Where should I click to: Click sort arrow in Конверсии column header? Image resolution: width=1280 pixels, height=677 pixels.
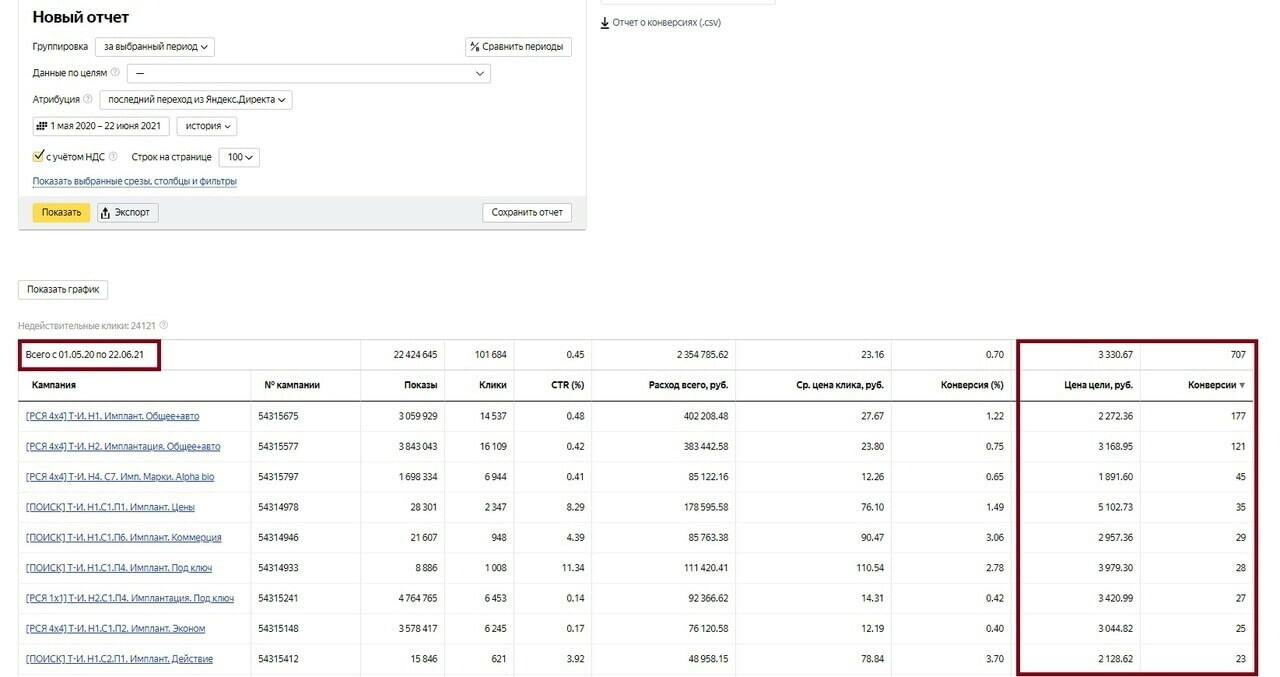[x=1243, y=385]
